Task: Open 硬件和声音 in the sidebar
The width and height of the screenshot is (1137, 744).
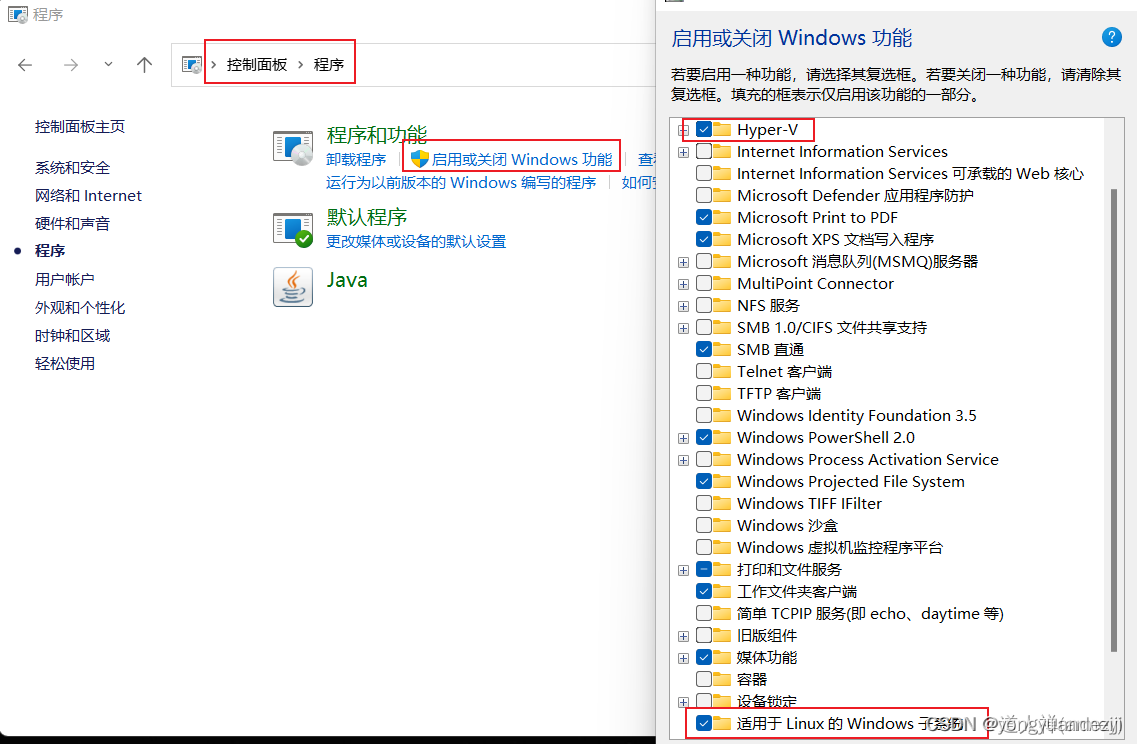Action: click(x=73, y=223)
